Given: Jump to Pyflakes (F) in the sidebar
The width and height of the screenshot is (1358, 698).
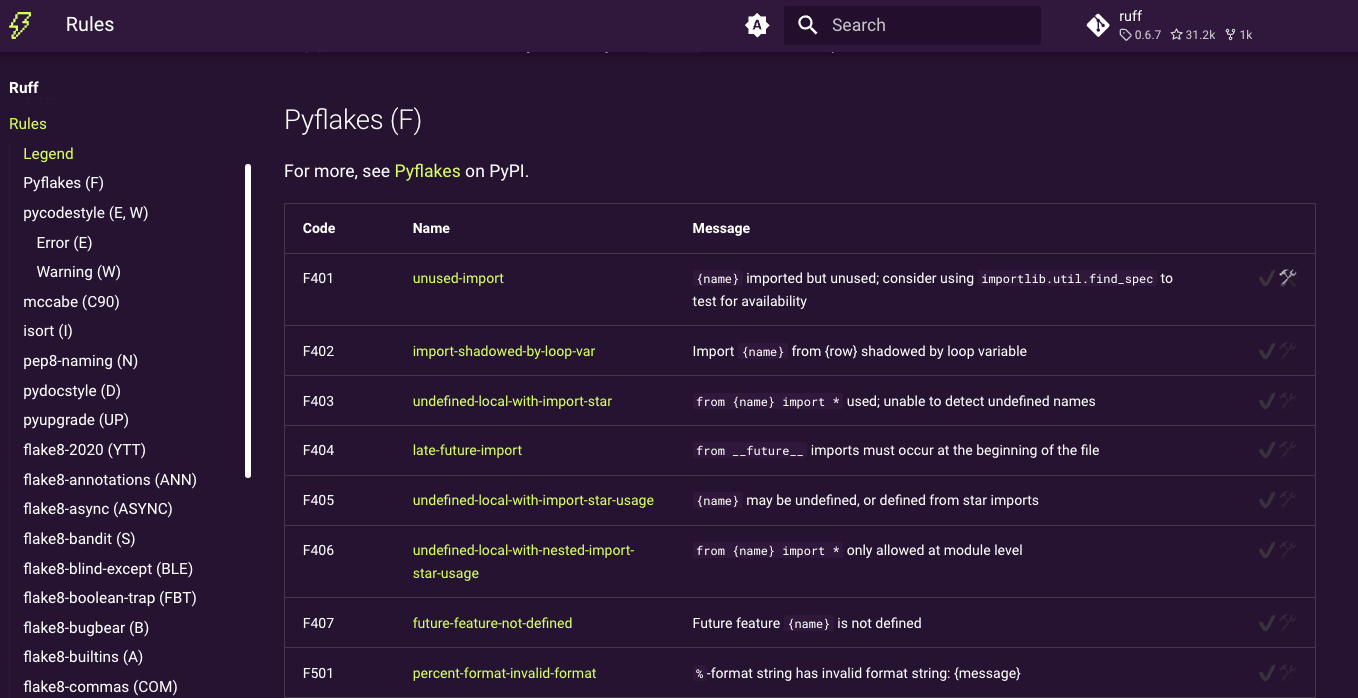Looking at the screenshot, I should tap(63, 183).
